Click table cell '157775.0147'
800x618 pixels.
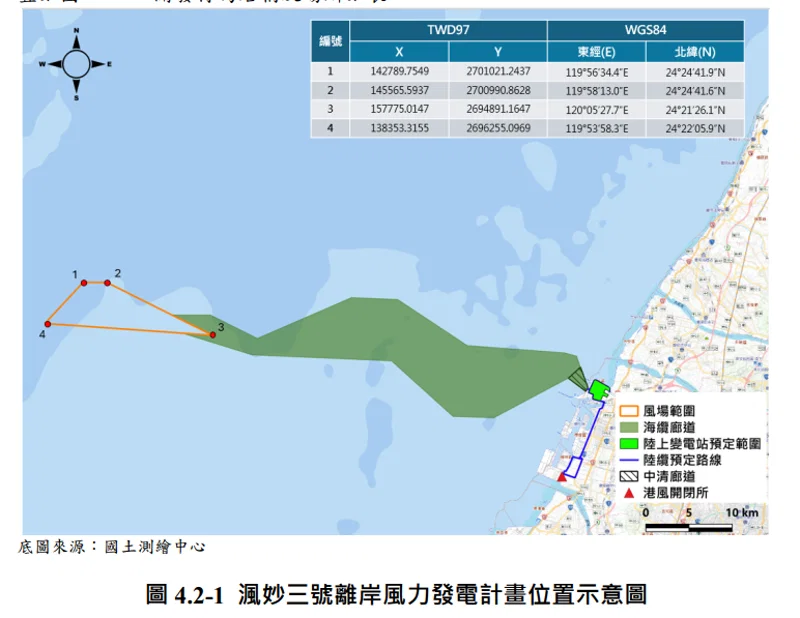pos(399,109)
